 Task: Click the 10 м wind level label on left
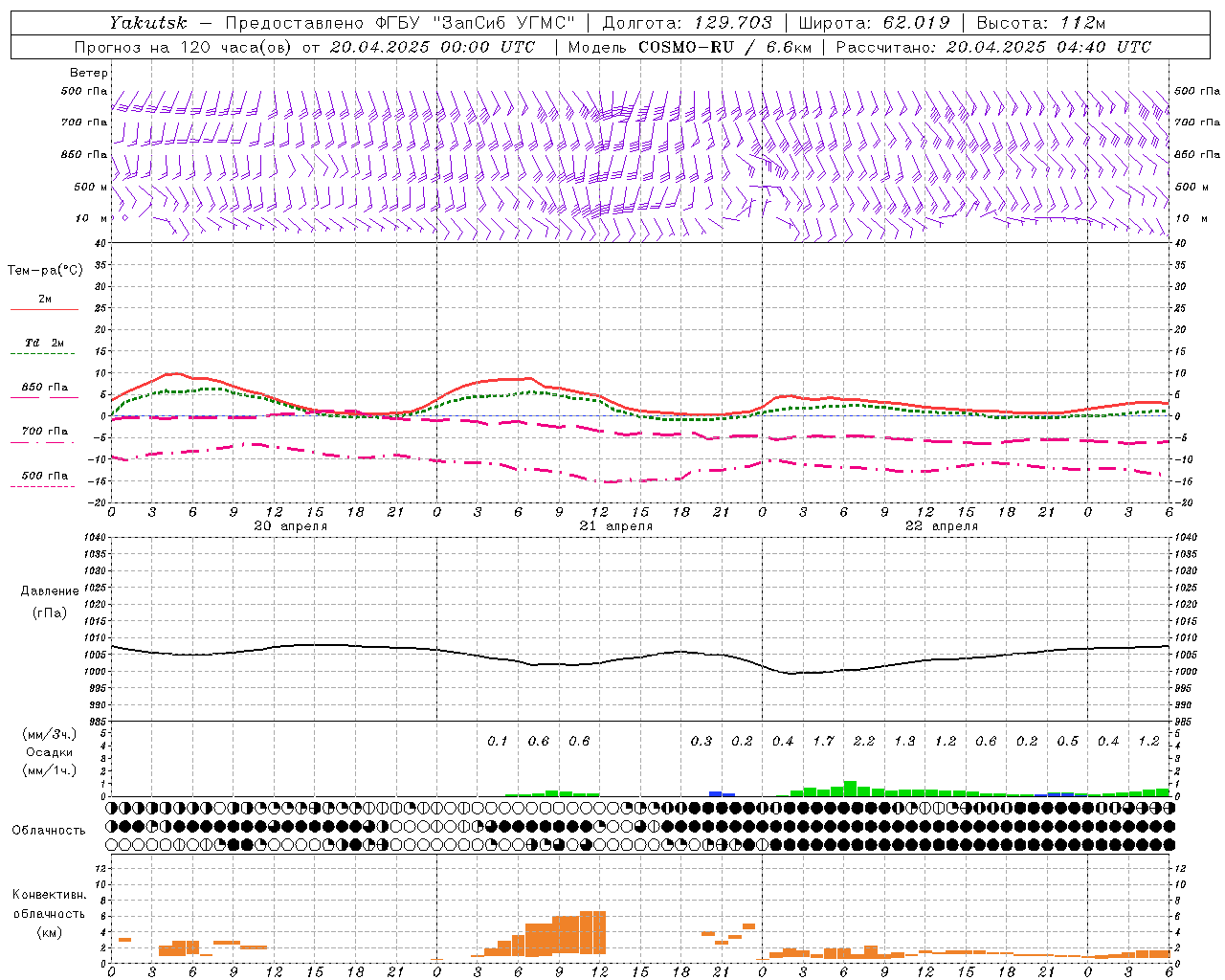tap(92, 218)
